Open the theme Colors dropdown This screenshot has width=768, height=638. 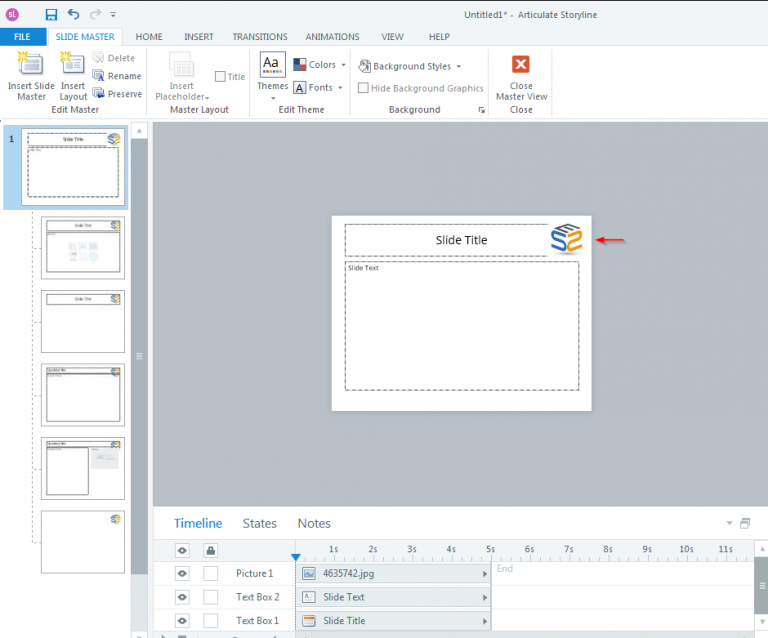pos(319,65)
